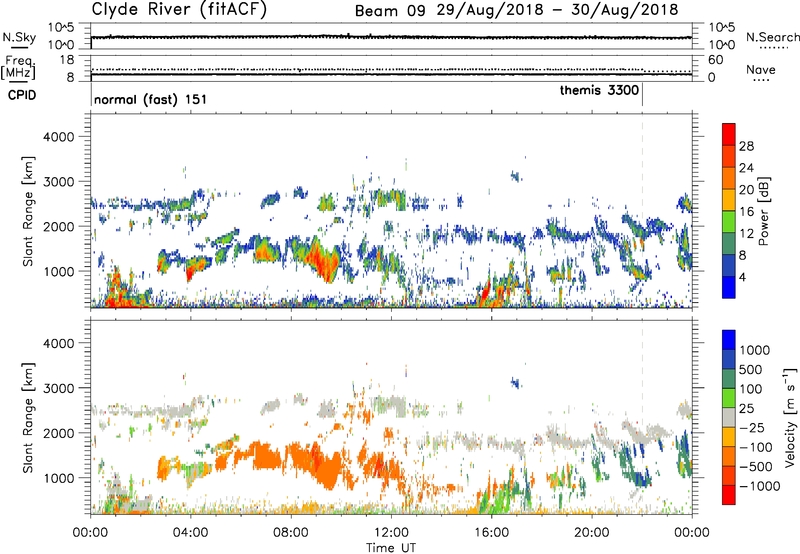Click the 'normal (fast) 151' CPID text

(151, 99)
